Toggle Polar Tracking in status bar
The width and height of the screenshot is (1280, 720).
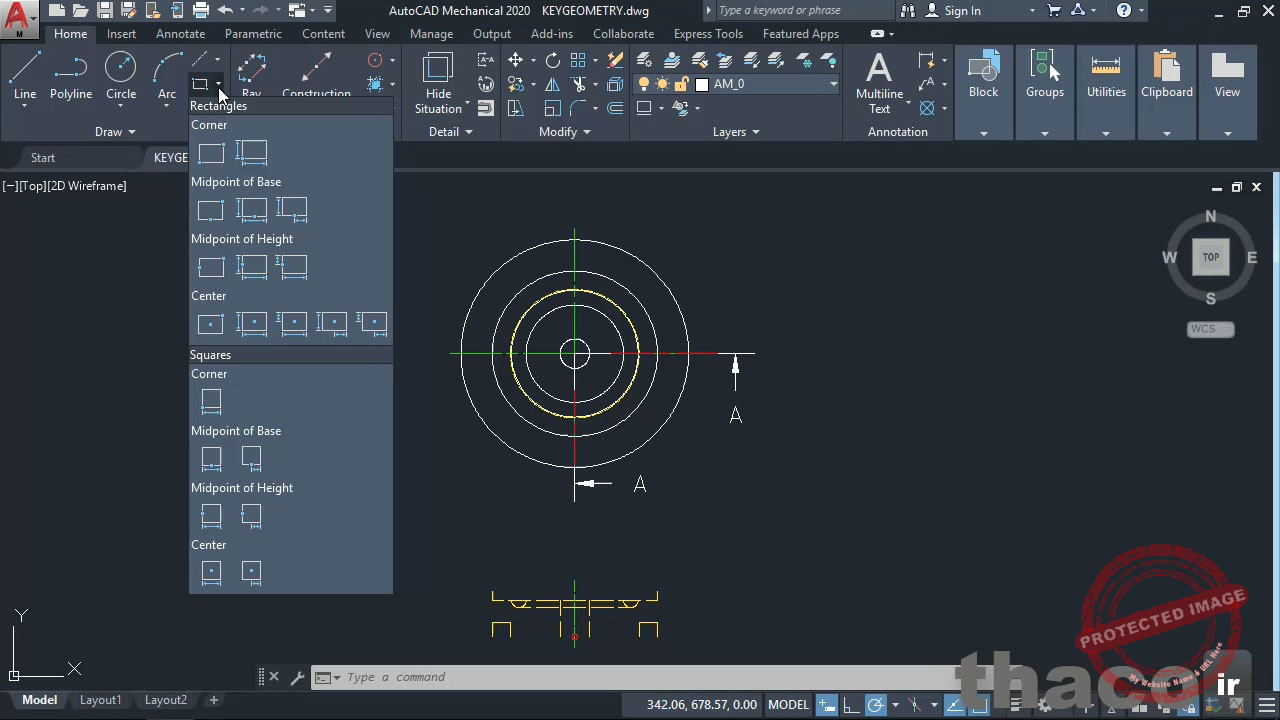coord(875,705)
